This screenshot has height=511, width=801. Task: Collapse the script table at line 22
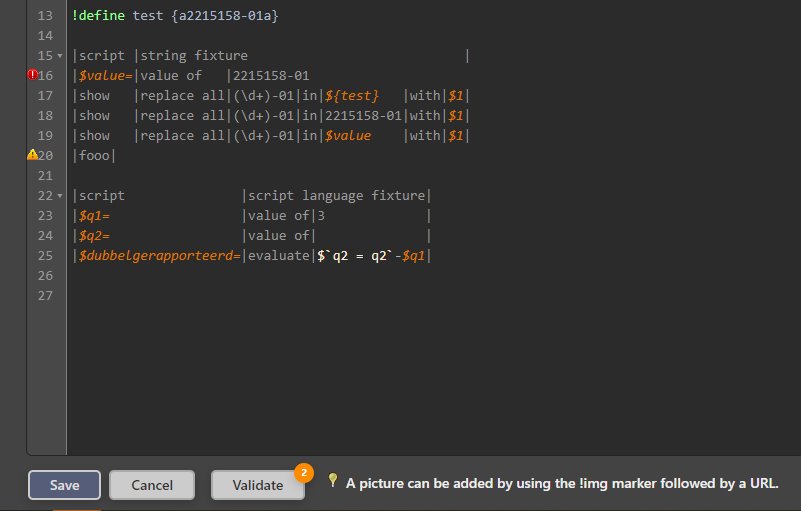tap(60, 196)
